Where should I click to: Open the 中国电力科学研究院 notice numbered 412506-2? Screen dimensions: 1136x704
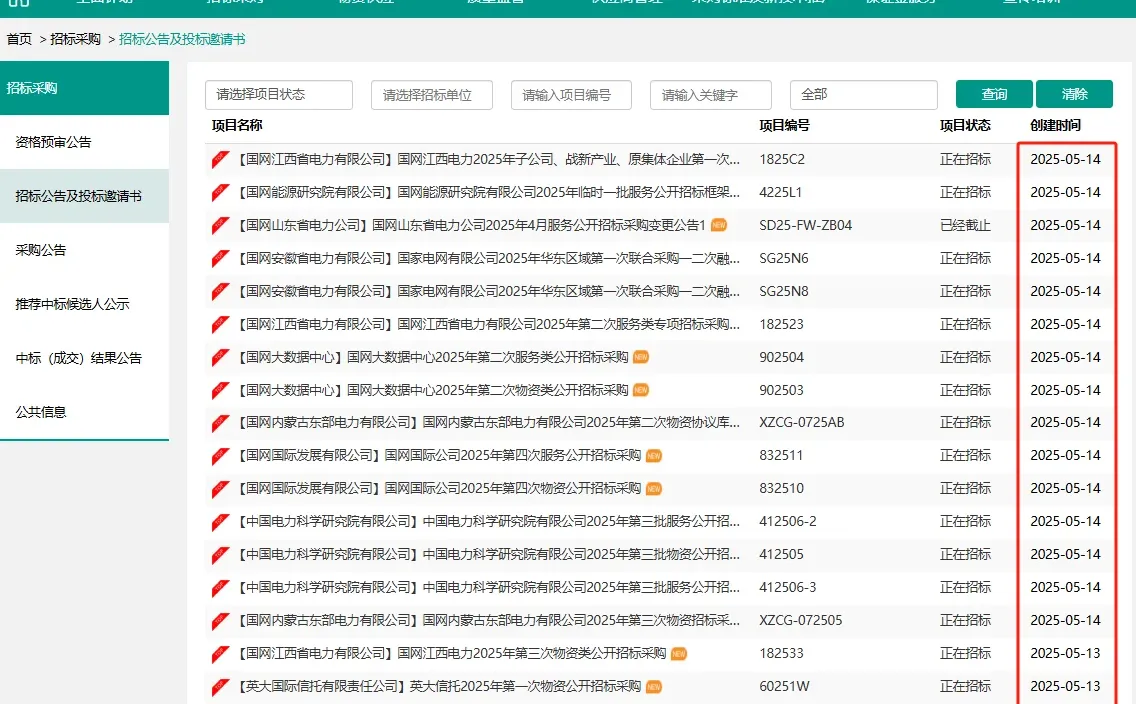click(489, 521)
